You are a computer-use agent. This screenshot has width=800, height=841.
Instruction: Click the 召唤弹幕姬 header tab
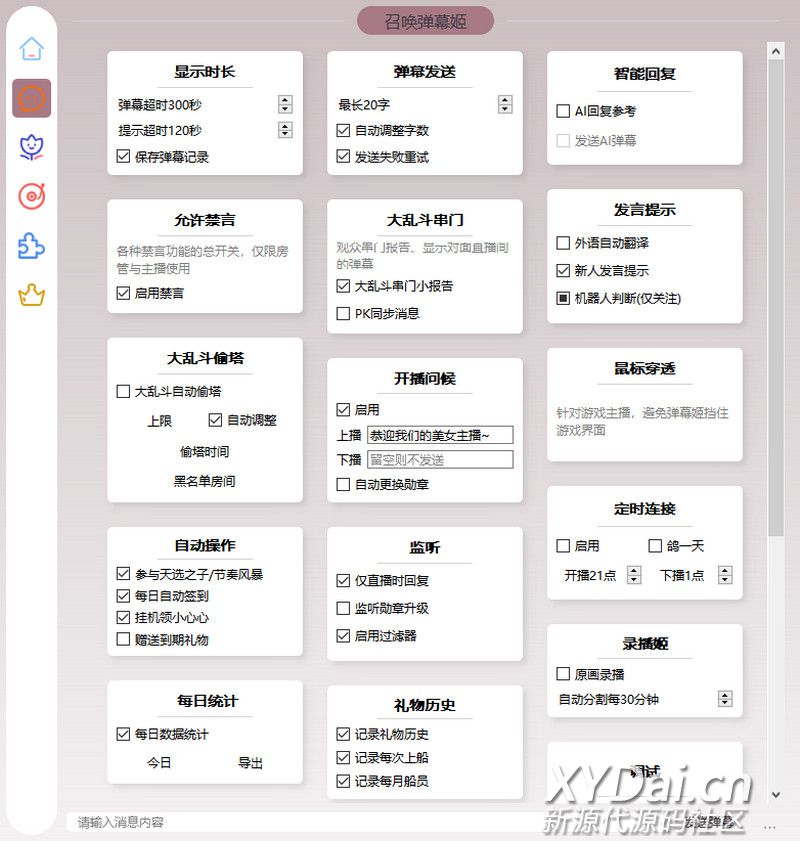coord(425,21)
